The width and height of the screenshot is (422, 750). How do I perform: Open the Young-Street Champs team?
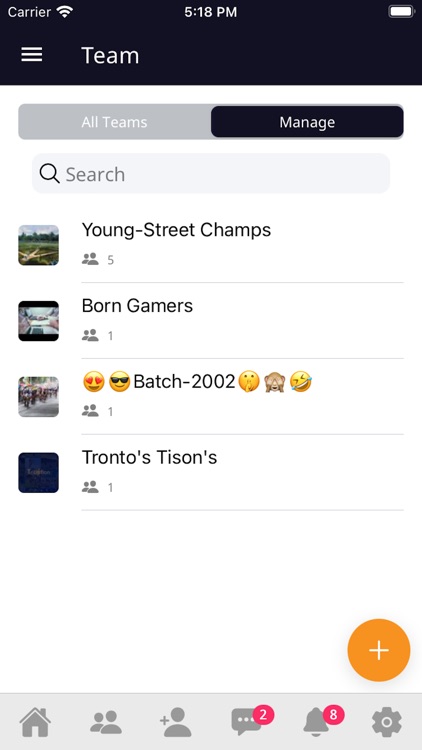211,244
